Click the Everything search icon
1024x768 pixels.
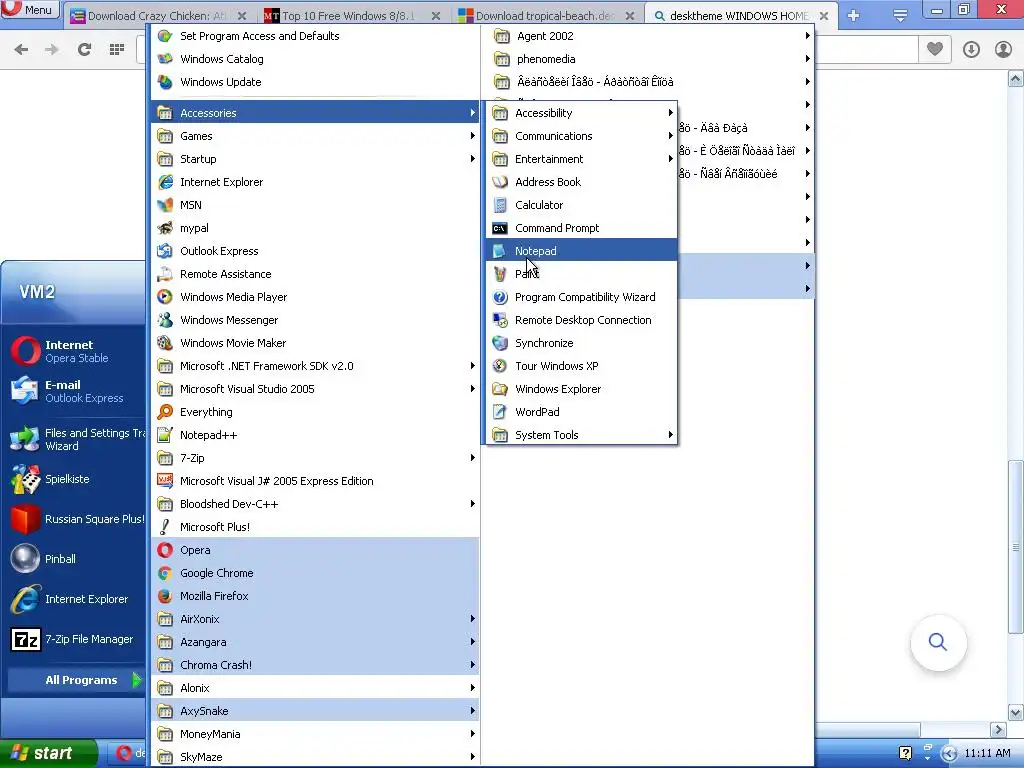tap(165, 412)
